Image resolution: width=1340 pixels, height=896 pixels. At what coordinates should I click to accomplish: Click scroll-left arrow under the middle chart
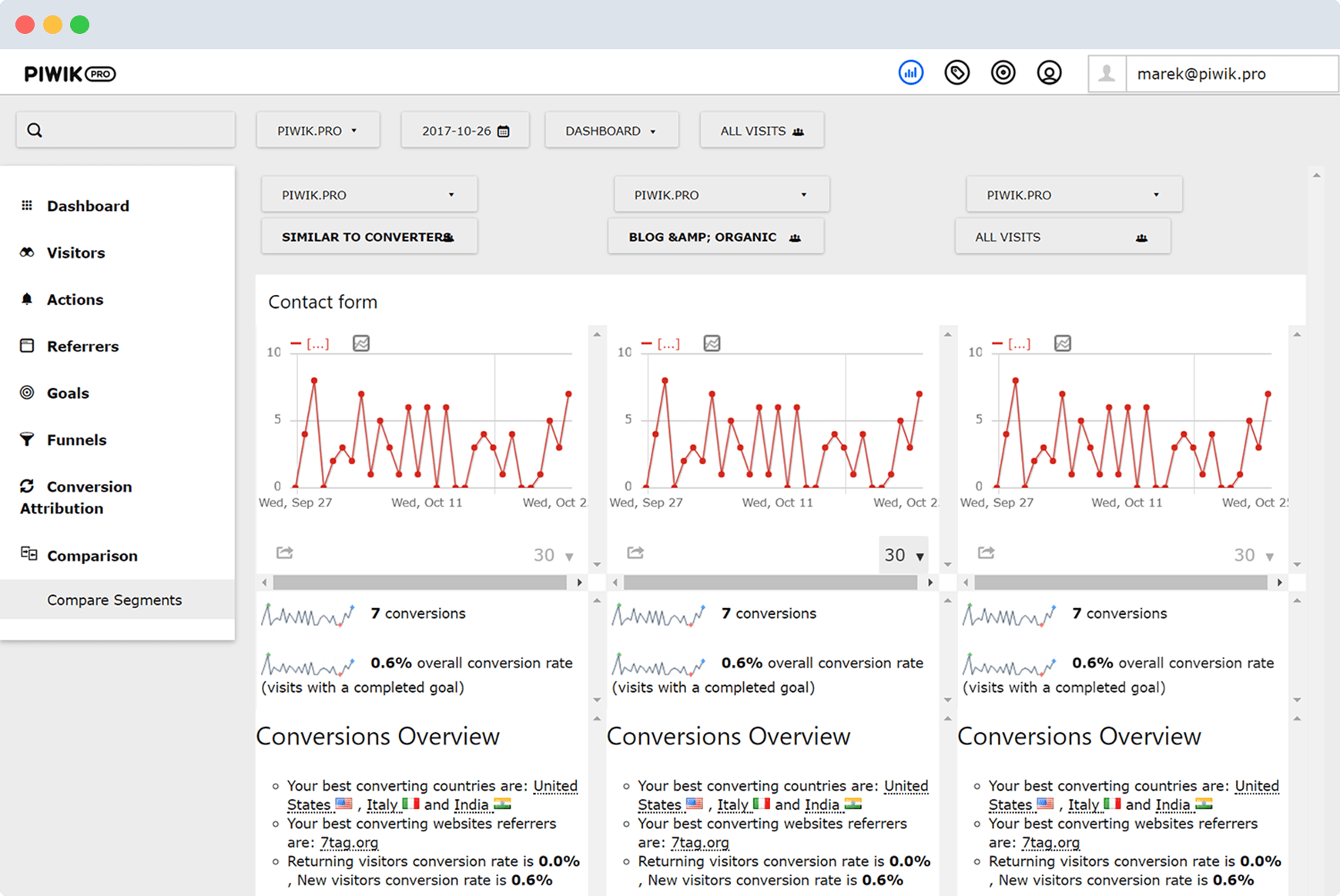click(x=615, y=583)
